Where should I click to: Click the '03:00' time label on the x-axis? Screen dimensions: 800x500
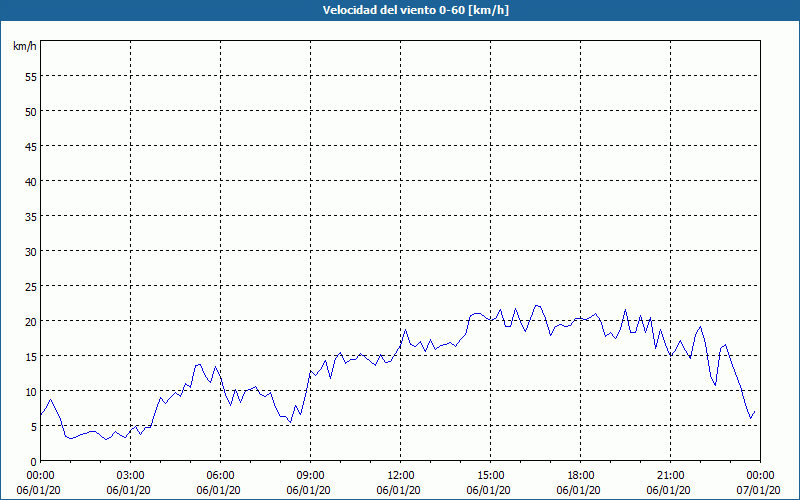(130, 476)
